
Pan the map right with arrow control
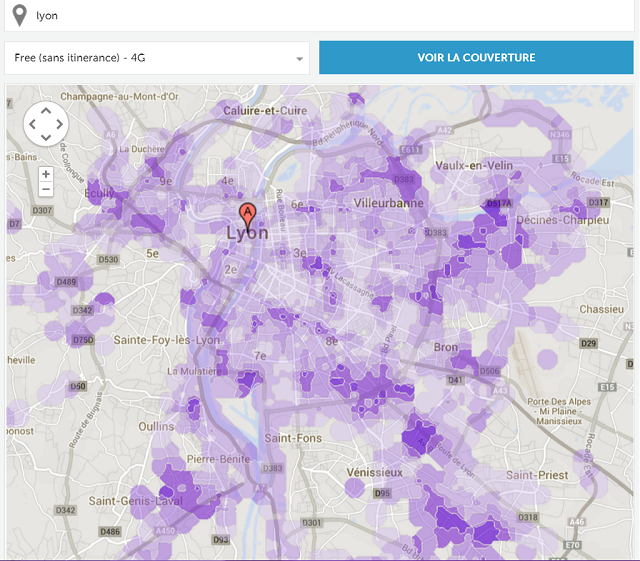click(59, 125)
